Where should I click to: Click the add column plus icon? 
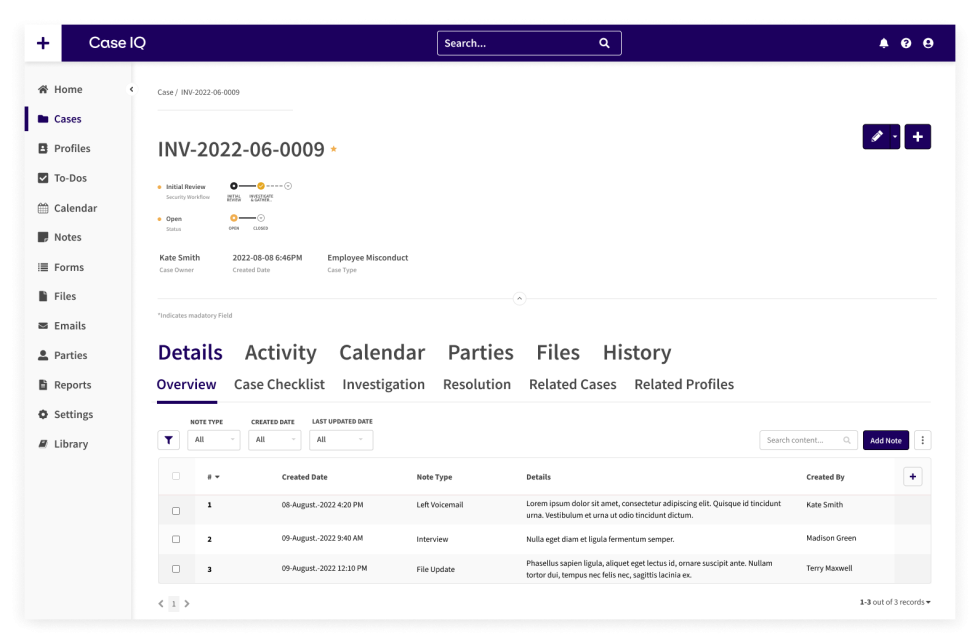click(912, 477)
